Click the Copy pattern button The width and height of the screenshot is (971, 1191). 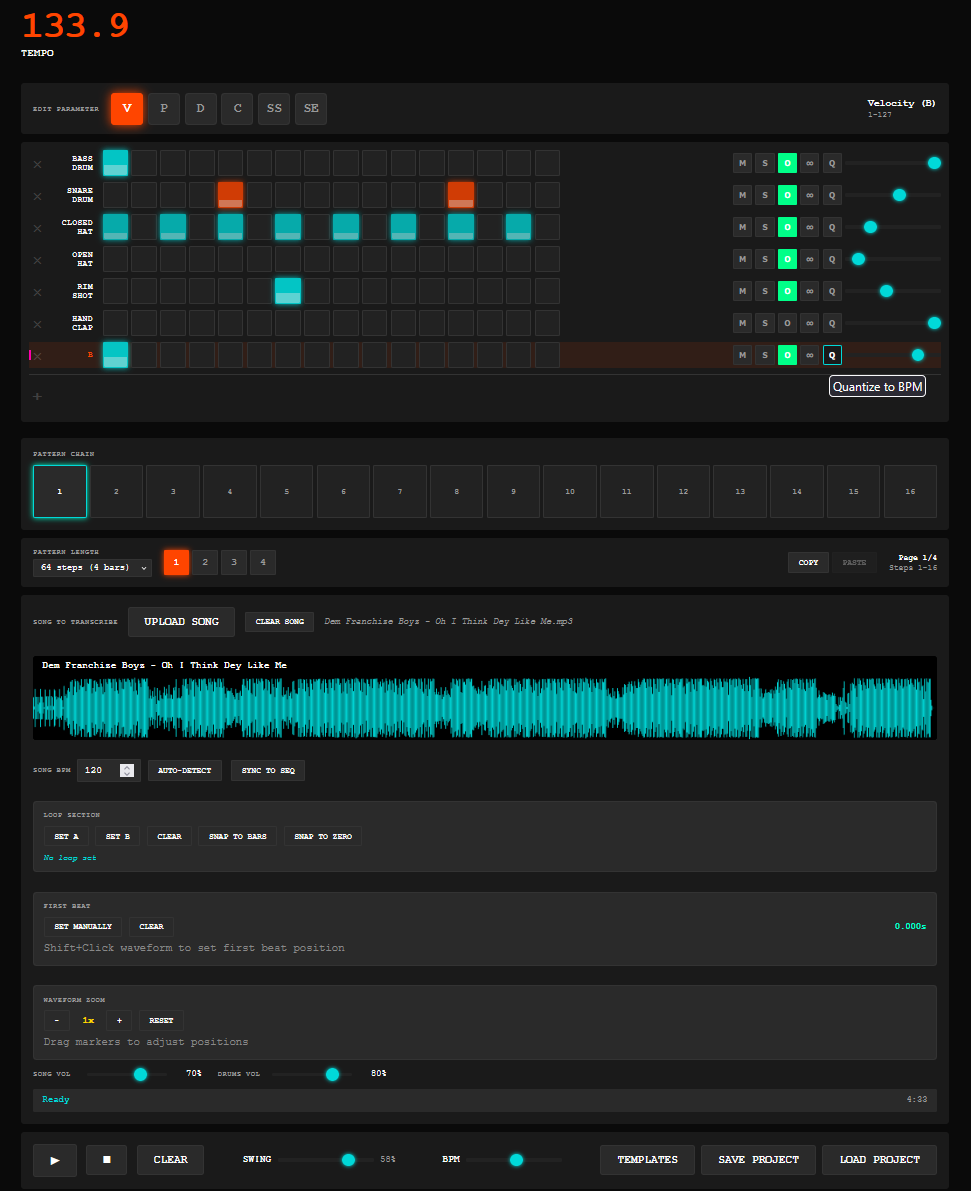click(808, 563)
